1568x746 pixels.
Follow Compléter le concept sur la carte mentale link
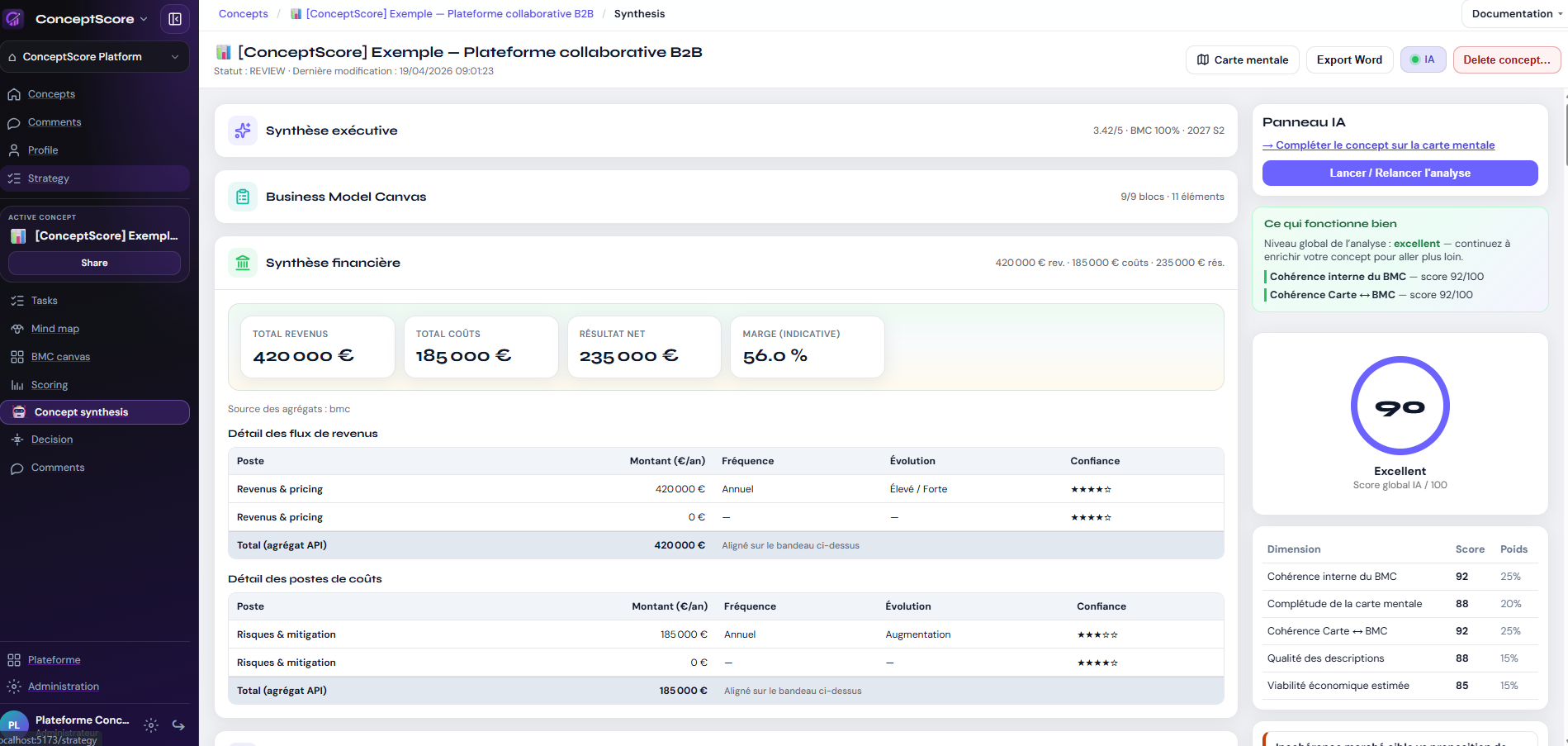coord(1379,145)
